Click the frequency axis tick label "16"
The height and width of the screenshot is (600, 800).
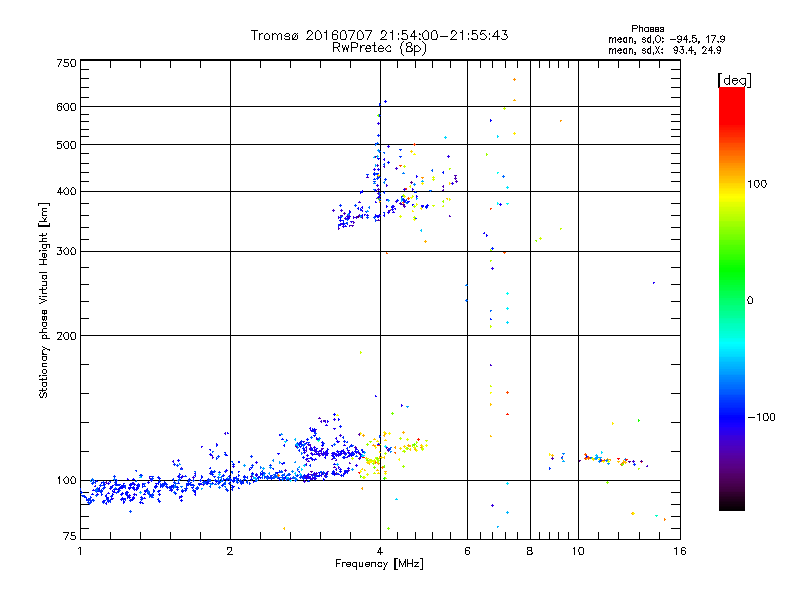[x=680, y=551]
